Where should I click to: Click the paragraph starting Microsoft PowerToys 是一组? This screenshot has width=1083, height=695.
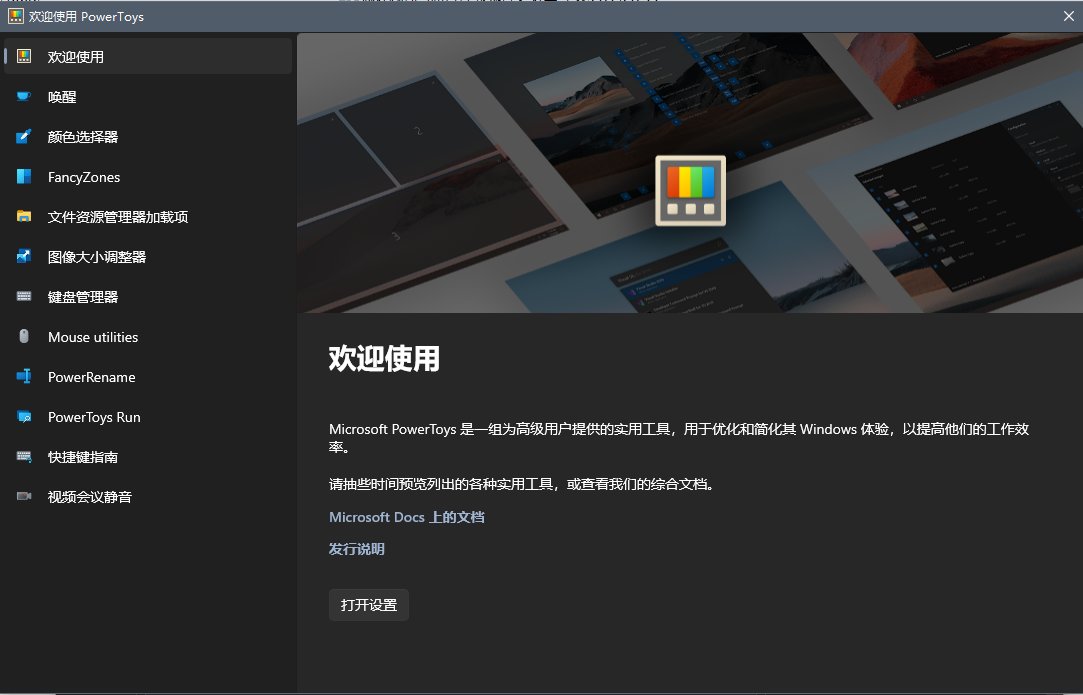click(679, 437)
